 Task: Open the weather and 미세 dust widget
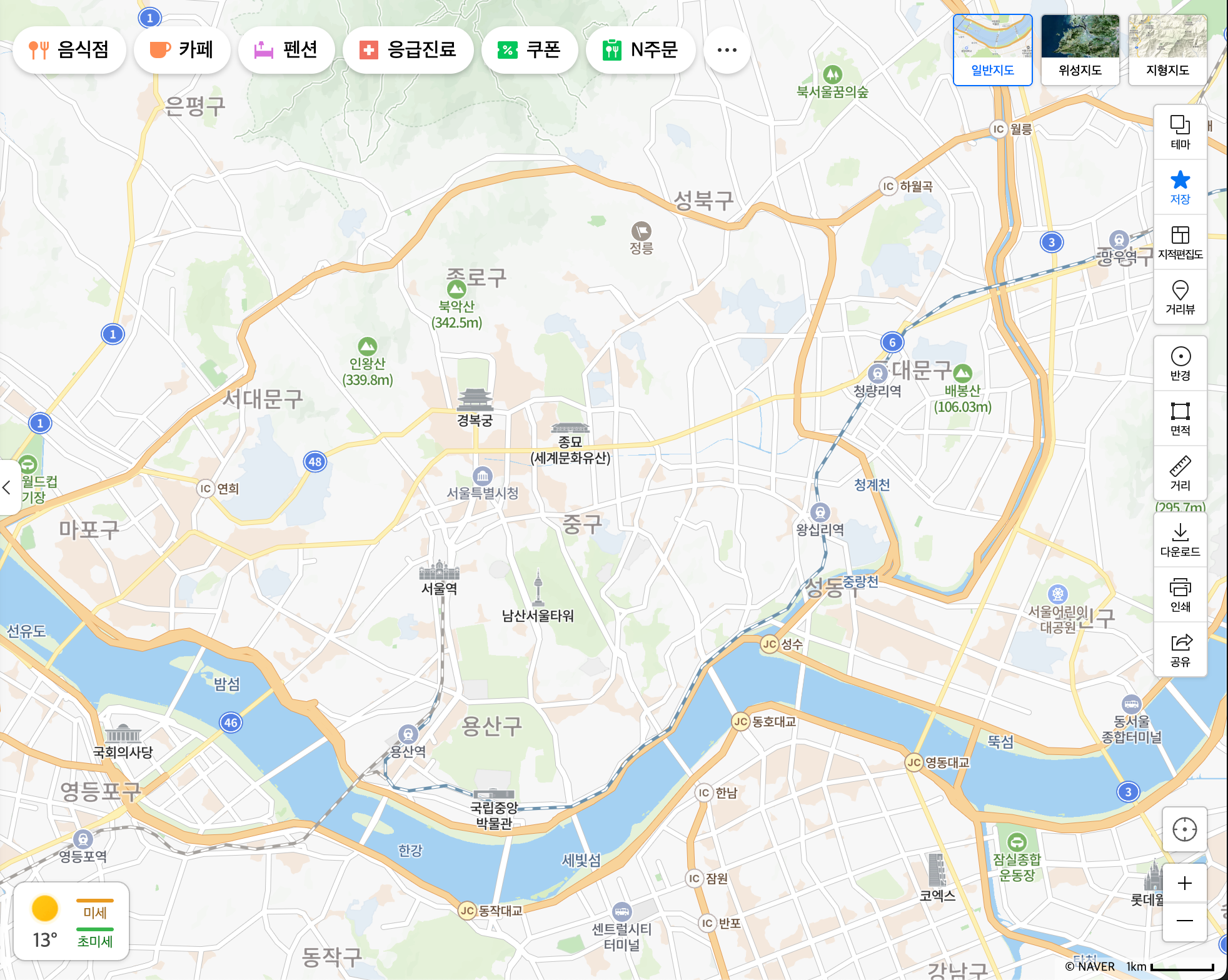pos(71,921)
